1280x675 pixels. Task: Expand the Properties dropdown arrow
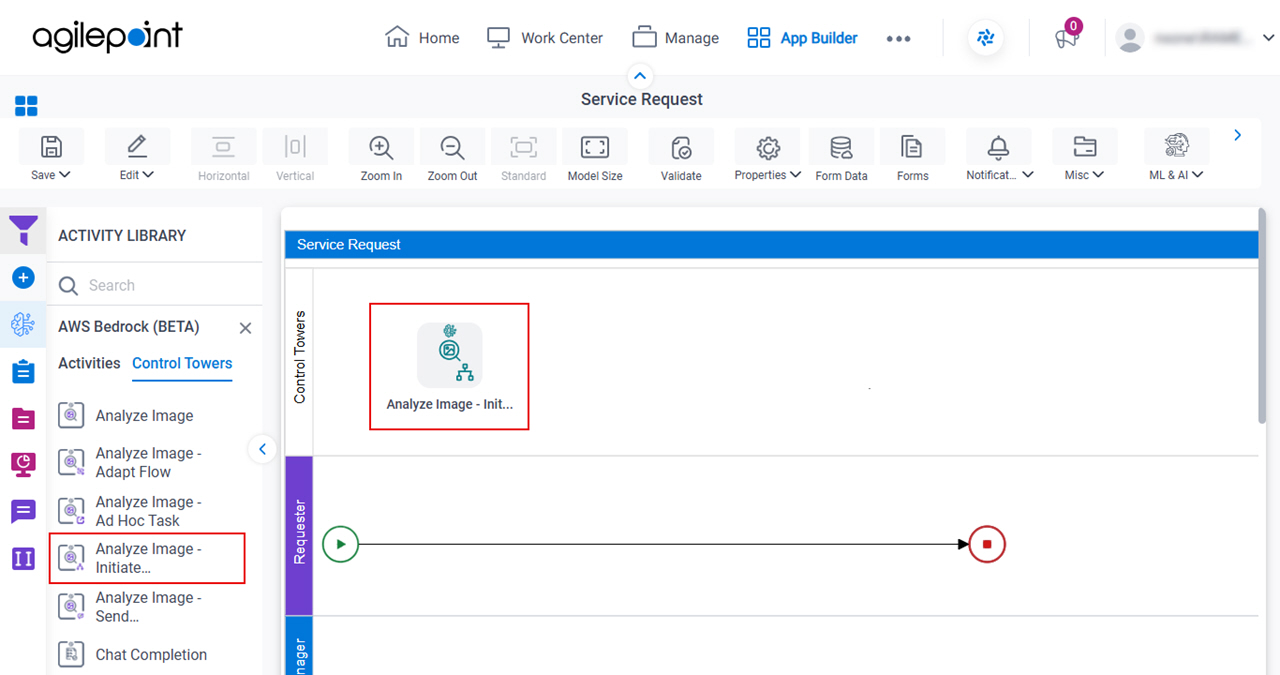795,175
